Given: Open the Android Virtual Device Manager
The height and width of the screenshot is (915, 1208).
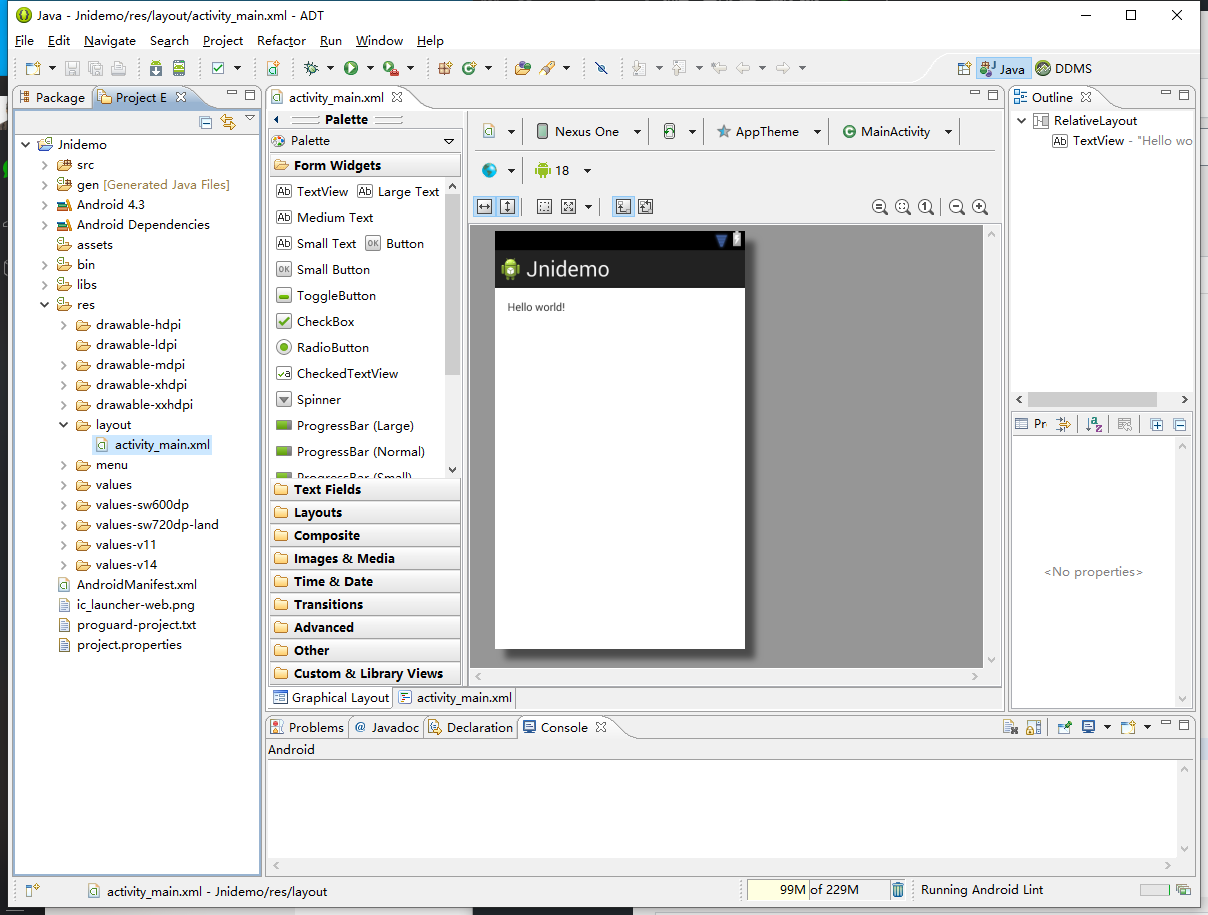Looking at the screenshot, I should click(179, 68).
